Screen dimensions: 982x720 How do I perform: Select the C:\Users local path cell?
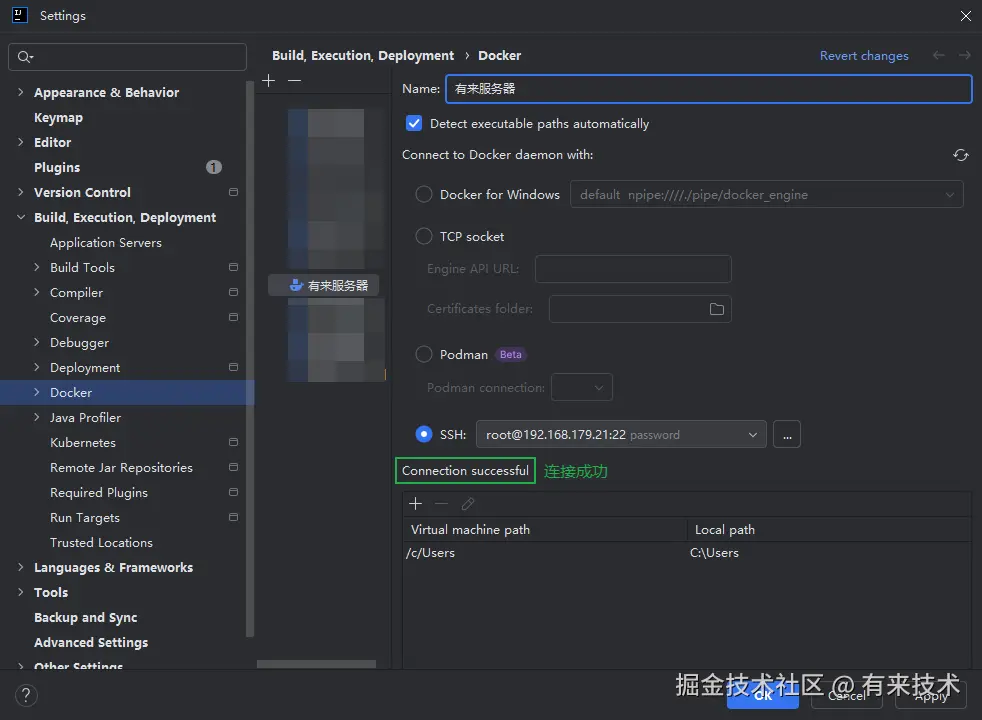tap(829, 553)
